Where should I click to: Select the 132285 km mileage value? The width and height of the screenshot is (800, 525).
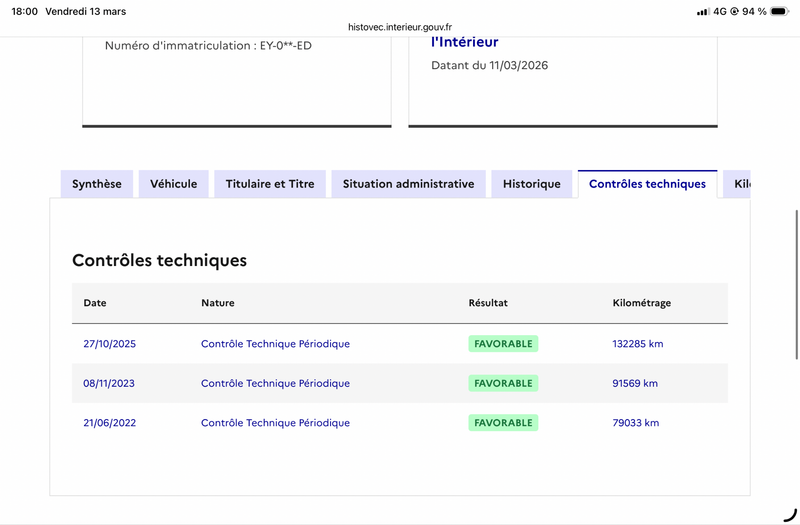coord(638,344)
